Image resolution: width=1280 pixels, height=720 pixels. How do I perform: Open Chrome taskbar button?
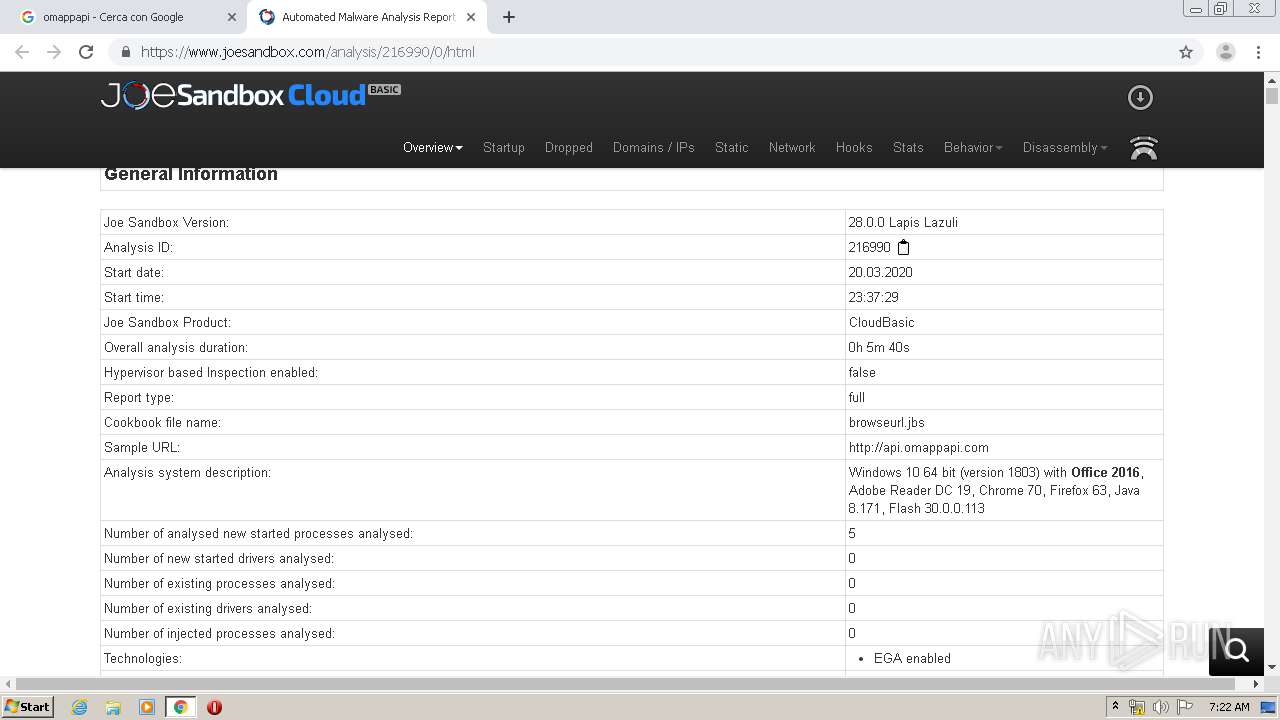coord(181,707)
